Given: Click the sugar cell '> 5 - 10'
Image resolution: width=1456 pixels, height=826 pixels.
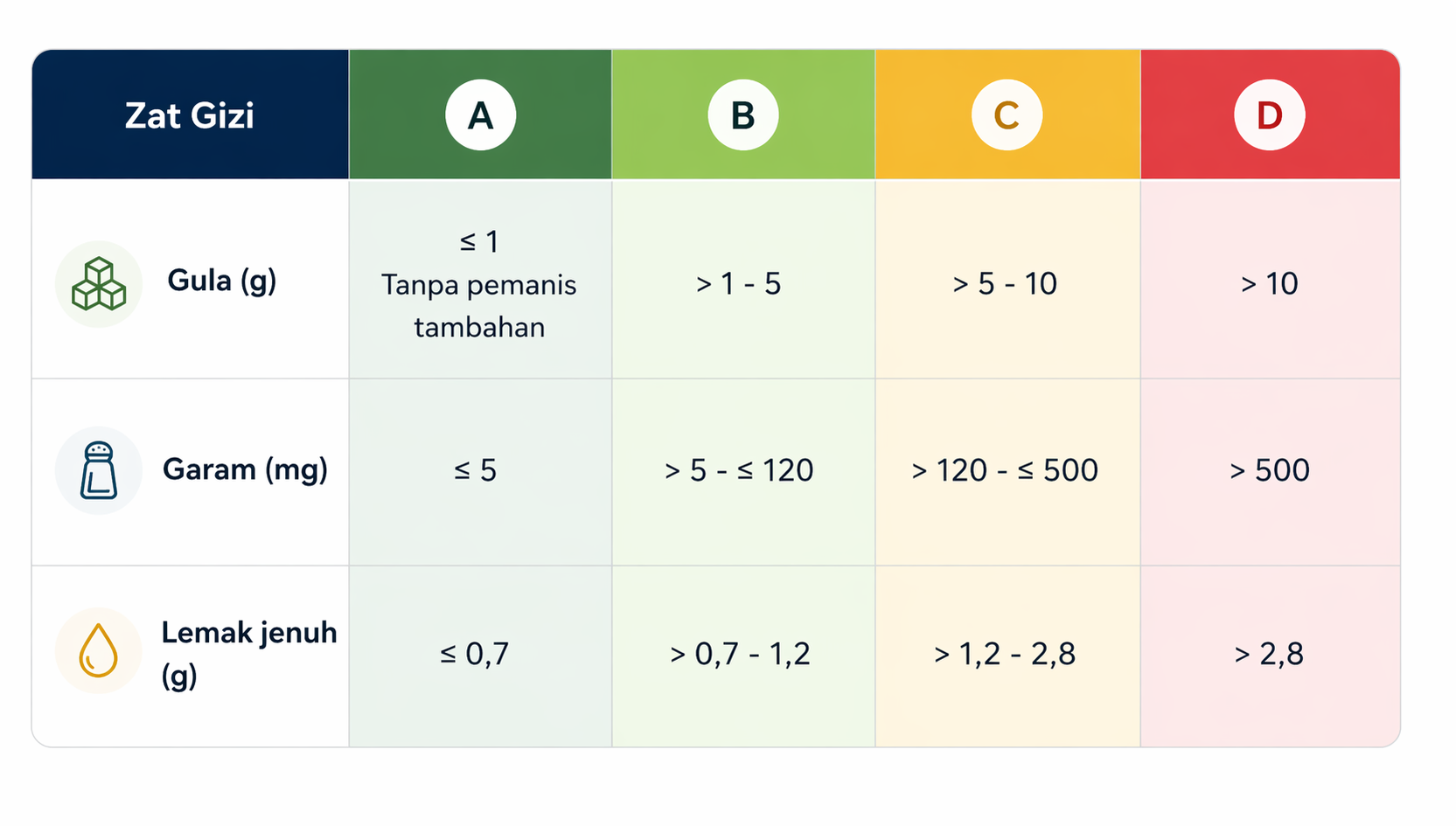Looking at the screenshot, I should [x=1005, y=284].
